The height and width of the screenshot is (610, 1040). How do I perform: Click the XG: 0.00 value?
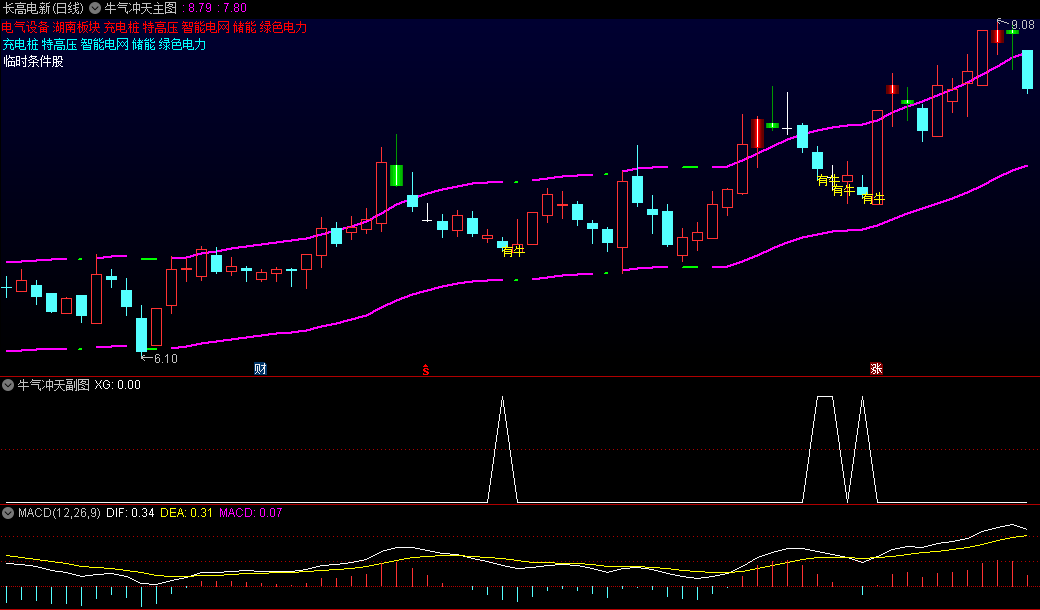(x=117, y=385)
